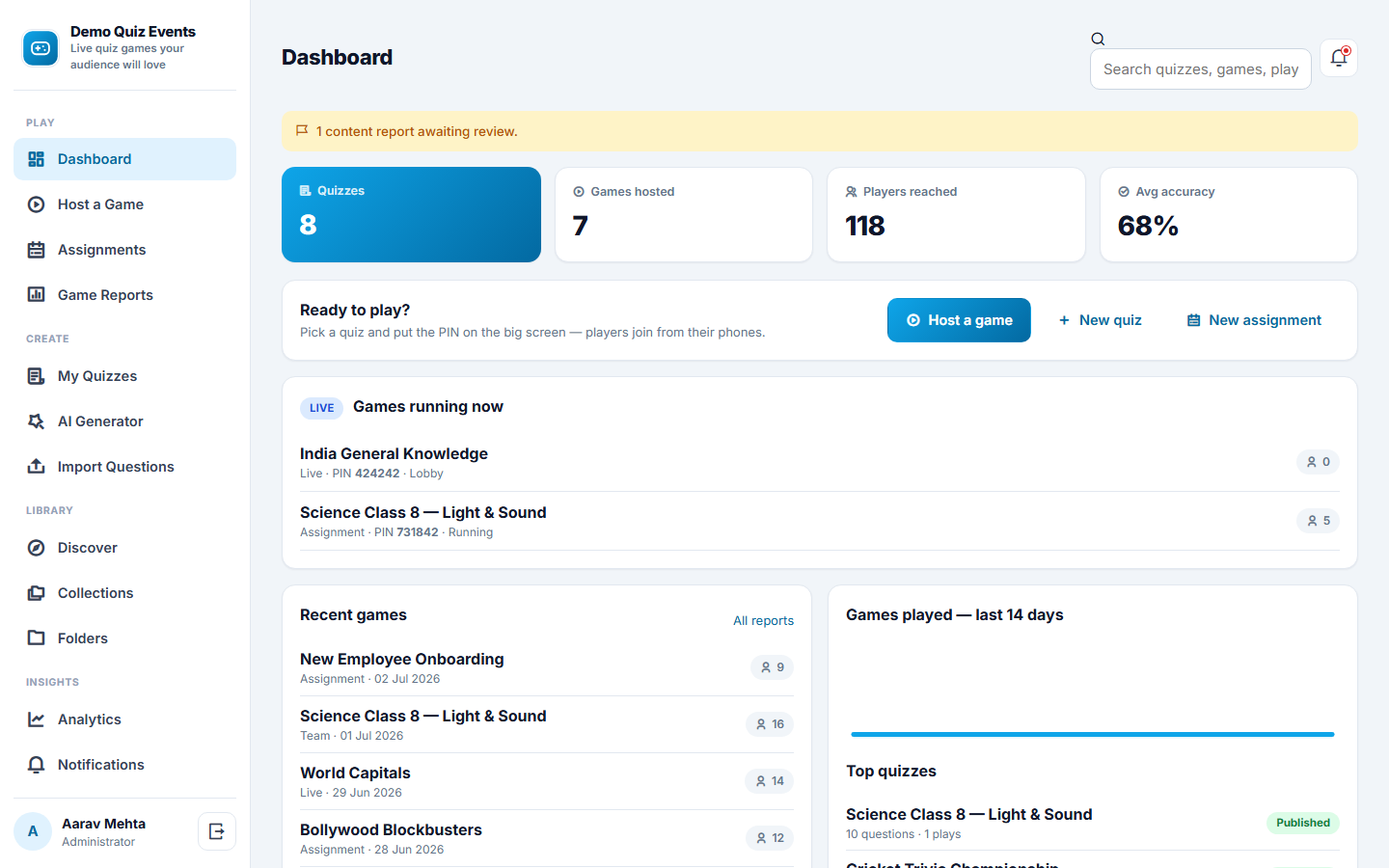Click the Analytics line chart icon
Screen dimensions: 1389x868
pyautogui.click(x=37, y=719)
